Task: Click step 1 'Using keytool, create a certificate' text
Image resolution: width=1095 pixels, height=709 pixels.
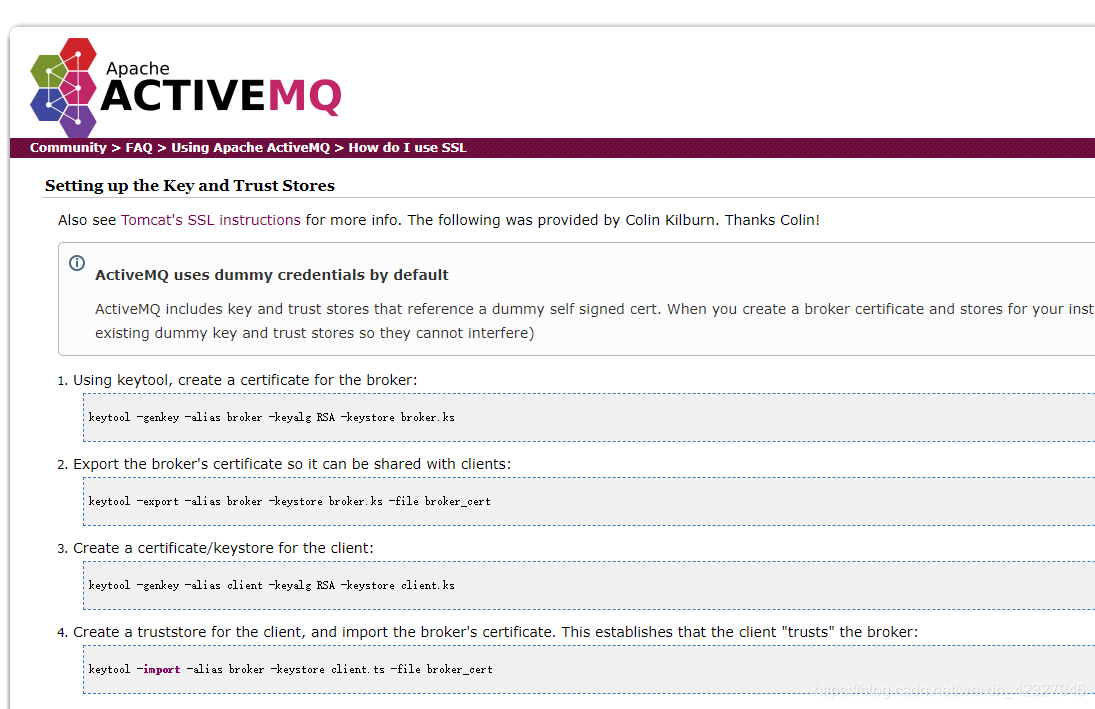Action: (245, 380)
